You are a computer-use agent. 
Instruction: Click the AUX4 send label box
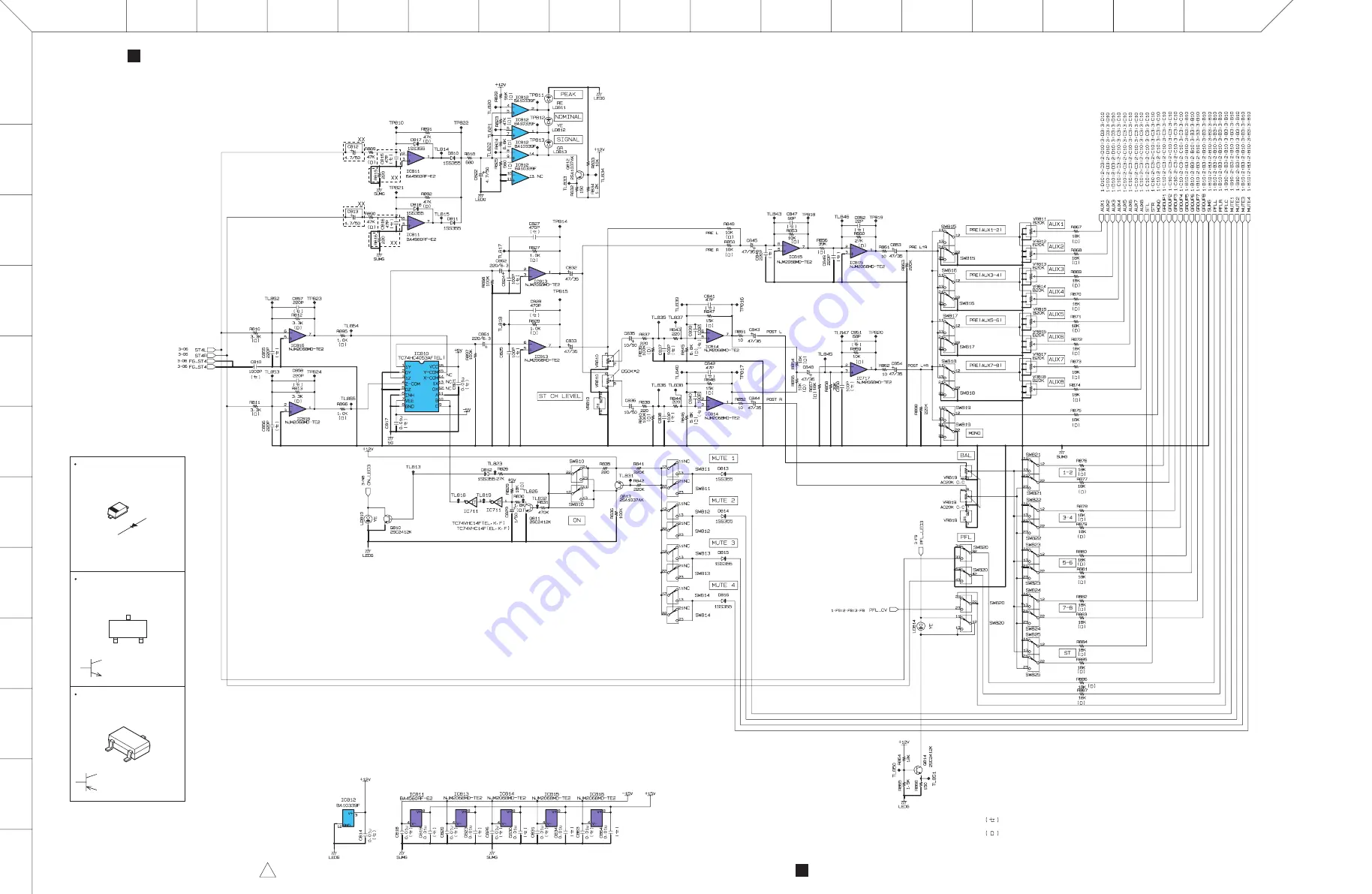coord(1056,292)
